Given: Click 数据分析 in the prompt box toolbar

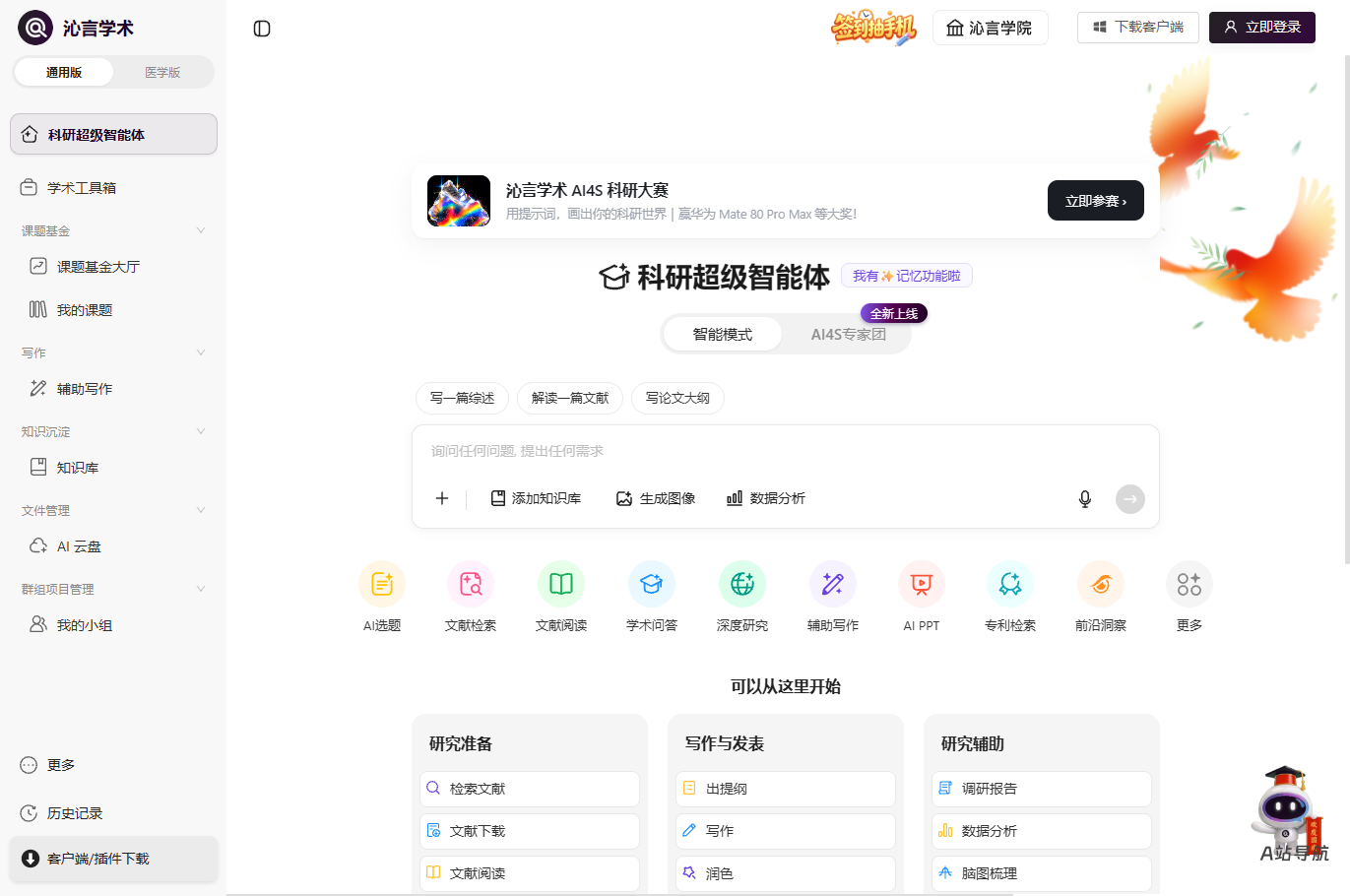Looking at the screenshot, I should tap(766, 498).
